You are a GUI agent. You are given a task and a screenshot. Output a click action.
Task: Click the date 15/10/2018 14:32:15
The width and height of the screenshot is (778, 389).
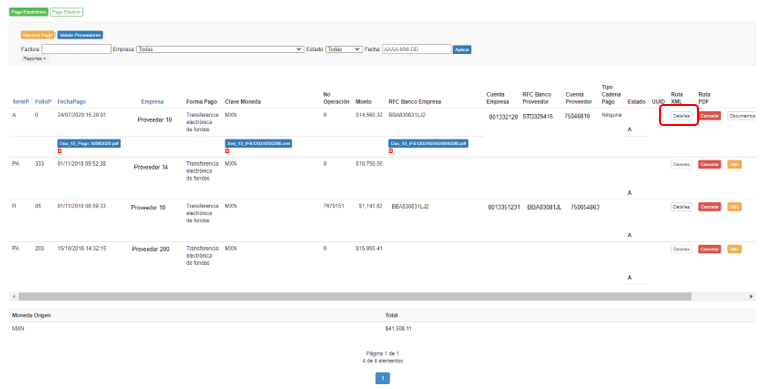point(81,248)
